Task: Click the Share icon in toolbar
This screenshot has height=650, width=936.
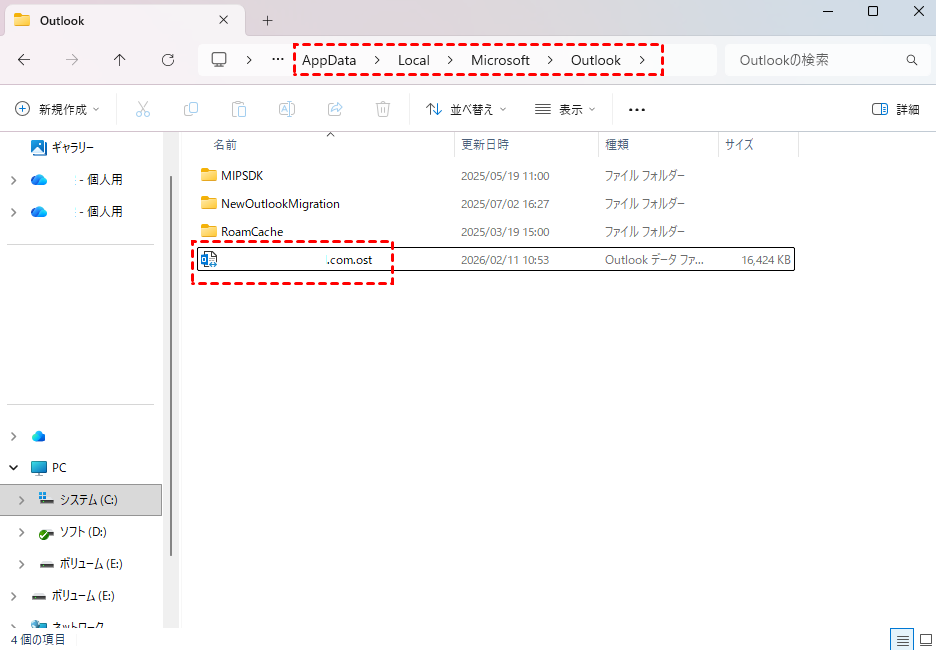Action: 335,109
